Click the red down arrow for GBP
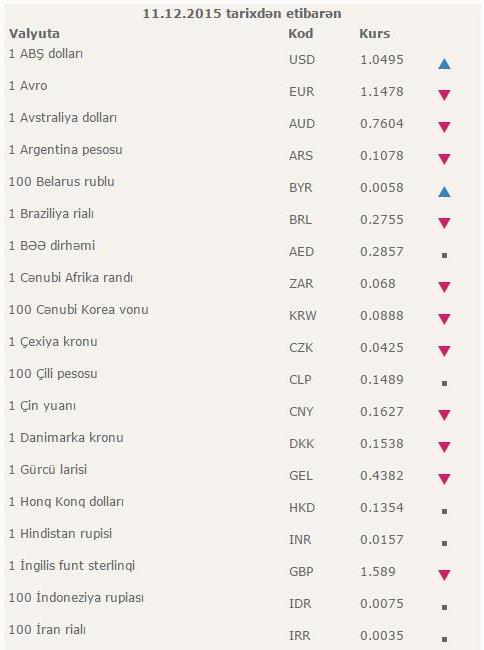The image size is (484, 650). coord(444,575)
